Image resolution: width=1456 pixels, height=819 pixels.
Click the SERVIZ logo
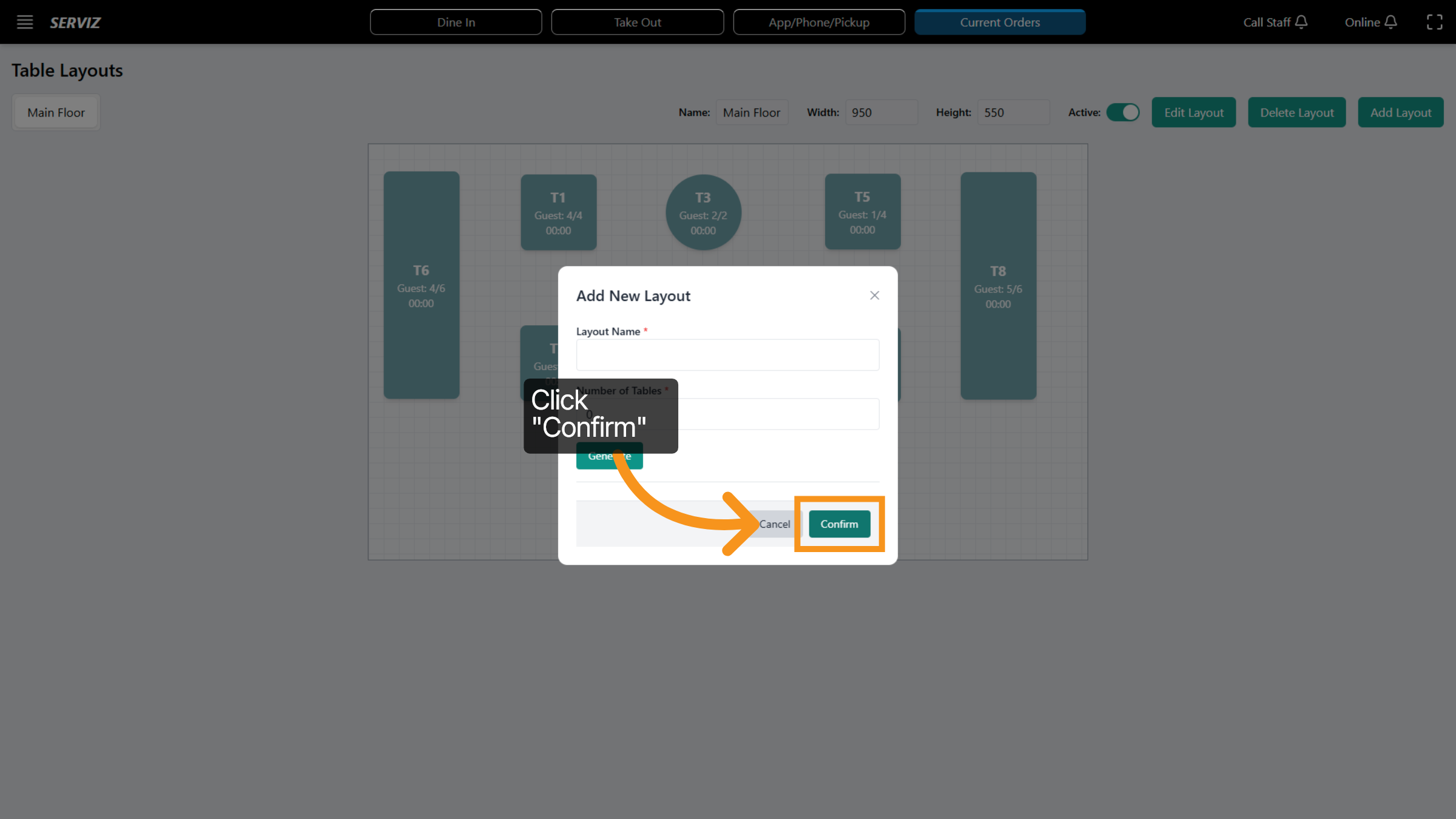(75, 22)
